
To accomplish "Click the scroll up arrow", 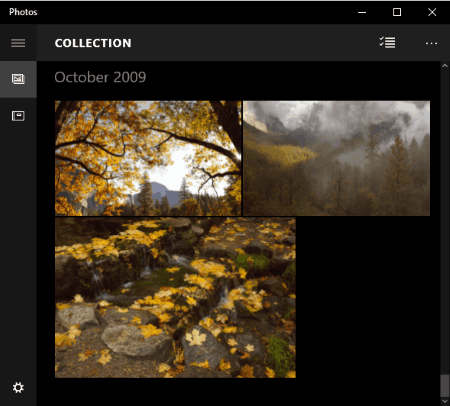I will (x=445, y=66).
